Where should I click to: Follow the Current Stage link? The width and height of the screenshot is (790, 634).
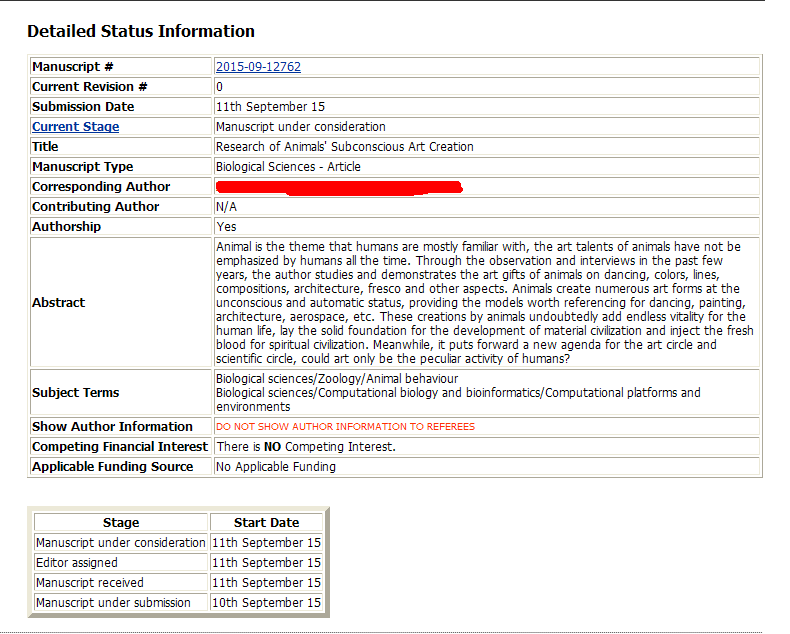(75, 127)
